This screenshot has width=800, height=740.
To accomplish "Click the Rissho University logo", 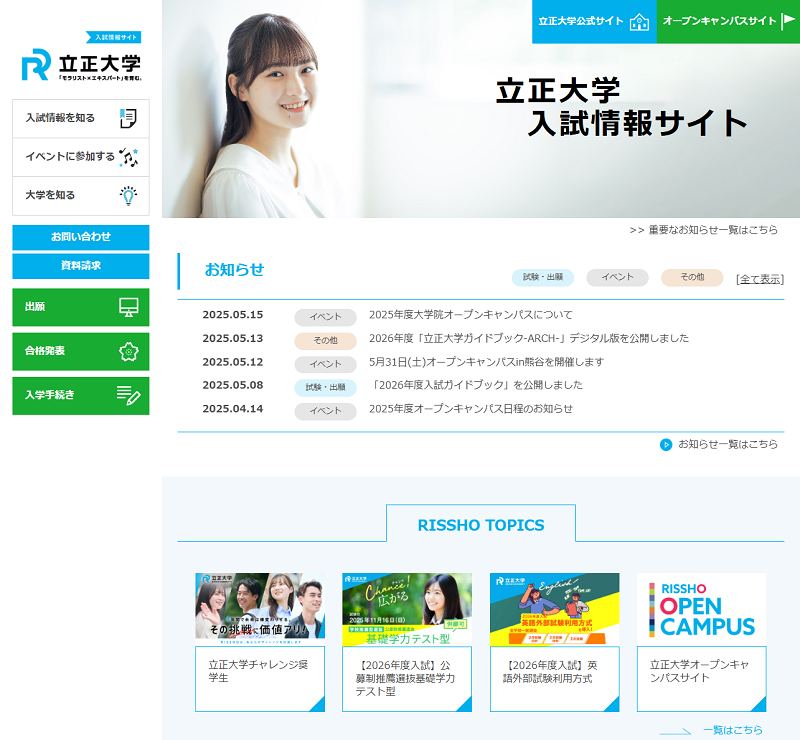I will 82,57.
